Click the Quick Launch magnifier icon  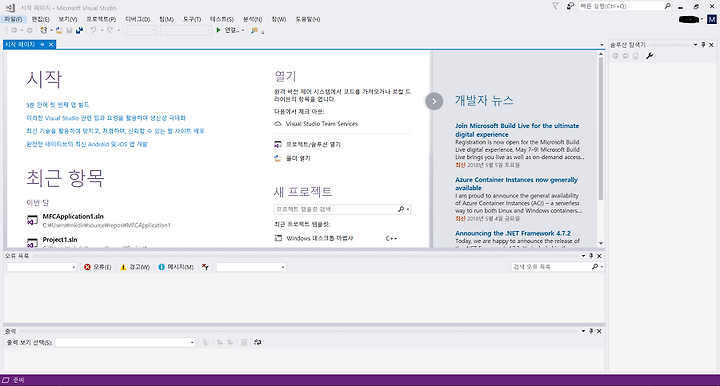coord(668,6)
